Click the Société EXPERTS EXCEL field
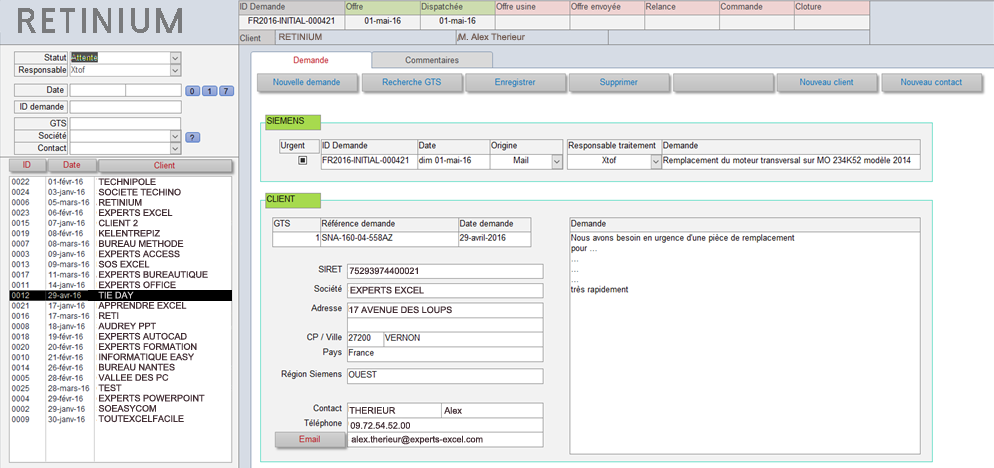This screenshot has width=994, height=468. [445, 291]
